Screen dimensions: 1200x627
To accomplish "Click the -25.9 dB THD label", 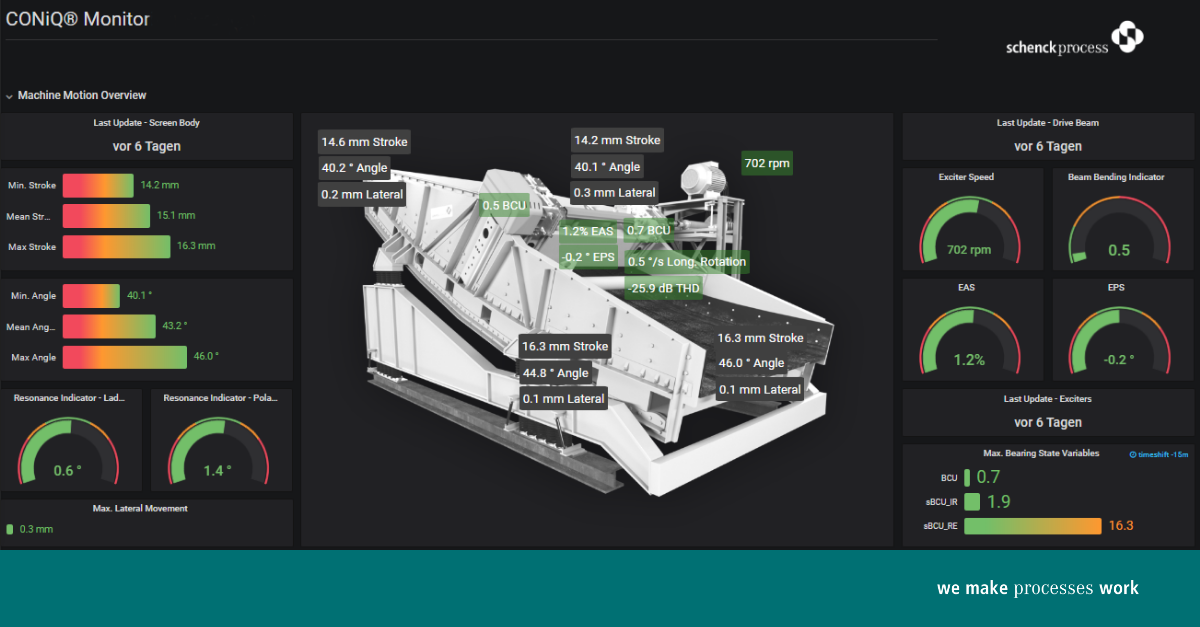I will 663,288.
